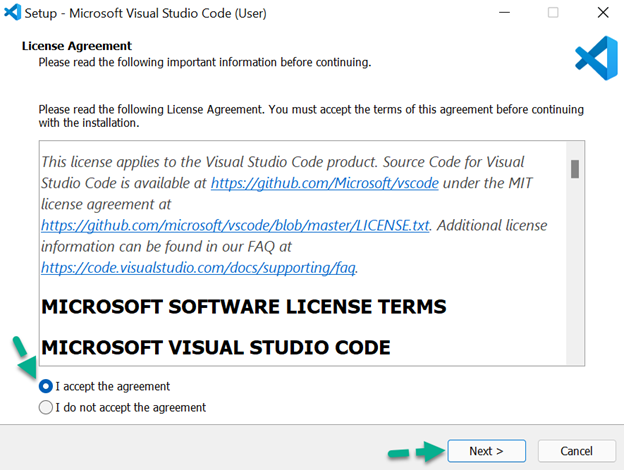This screenshot has height=470, width=624.
Task: Click the 'License Agreement' page title
Action: tap(76, 46)
